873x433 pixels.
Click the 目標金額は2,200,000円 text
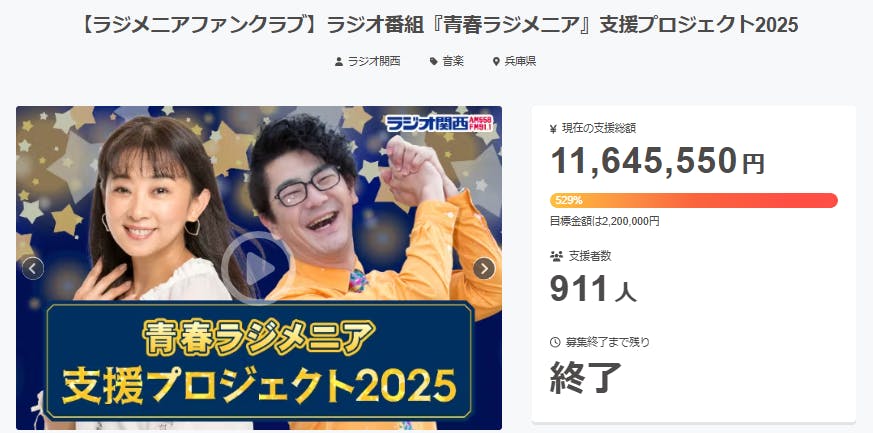click(x=605, y=221)
